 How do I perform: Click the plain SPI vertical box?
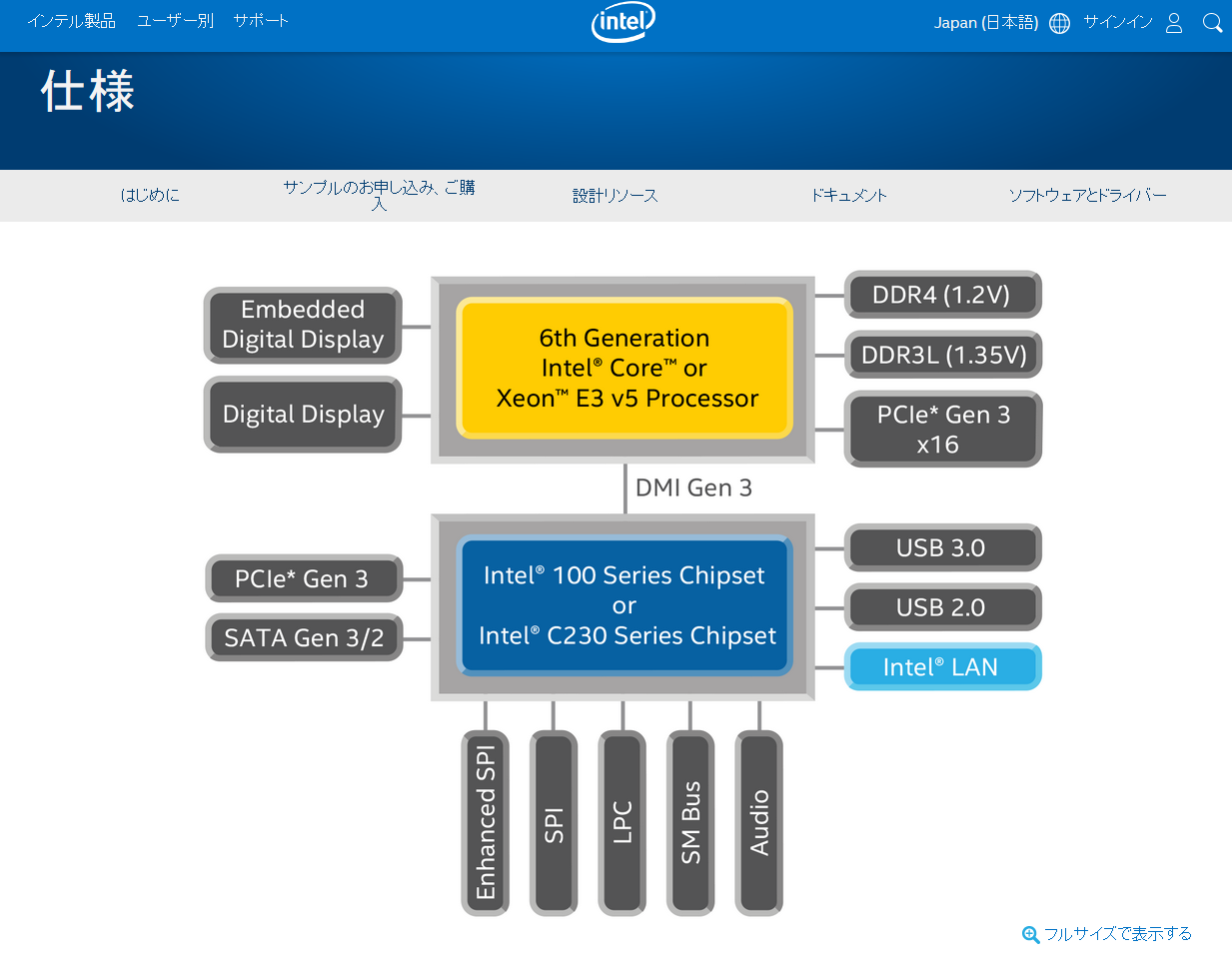pos(554,823)
